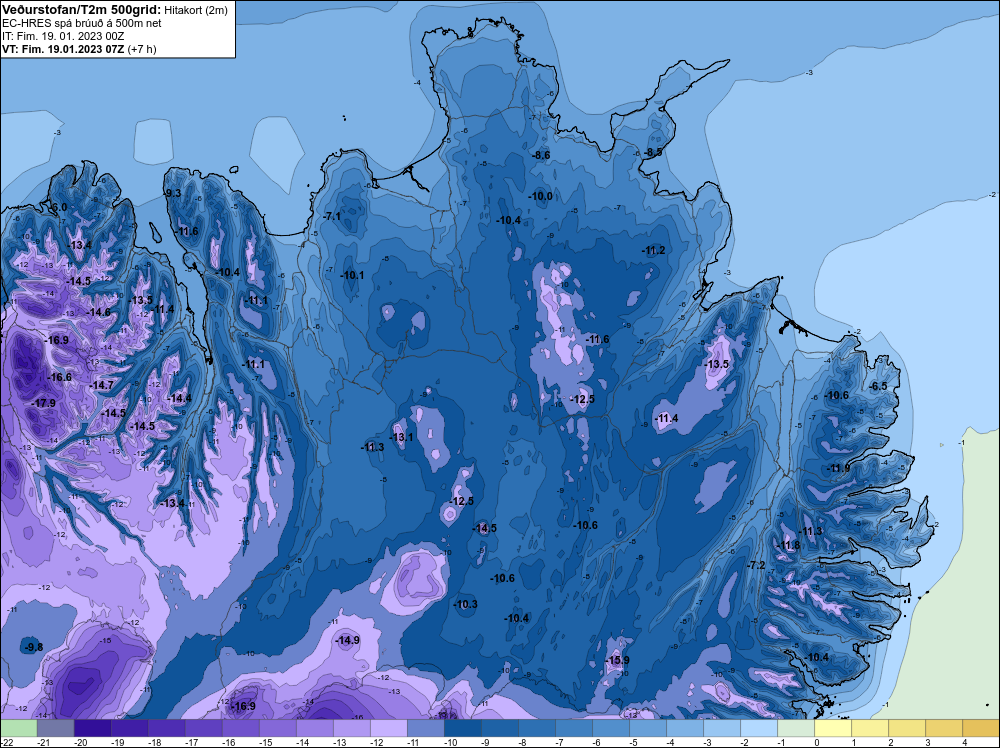Click the -12 lavender legend swatch

(388, 728)
